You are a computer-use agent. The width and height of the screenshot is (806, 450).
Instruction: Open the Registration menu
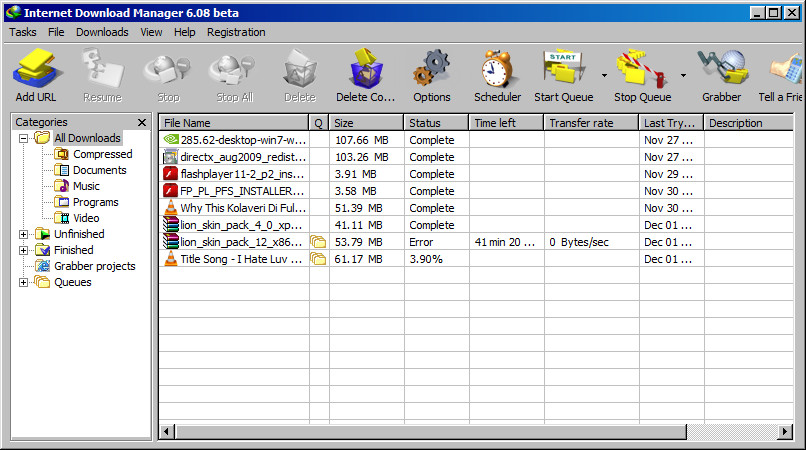[x=236, y=32]
